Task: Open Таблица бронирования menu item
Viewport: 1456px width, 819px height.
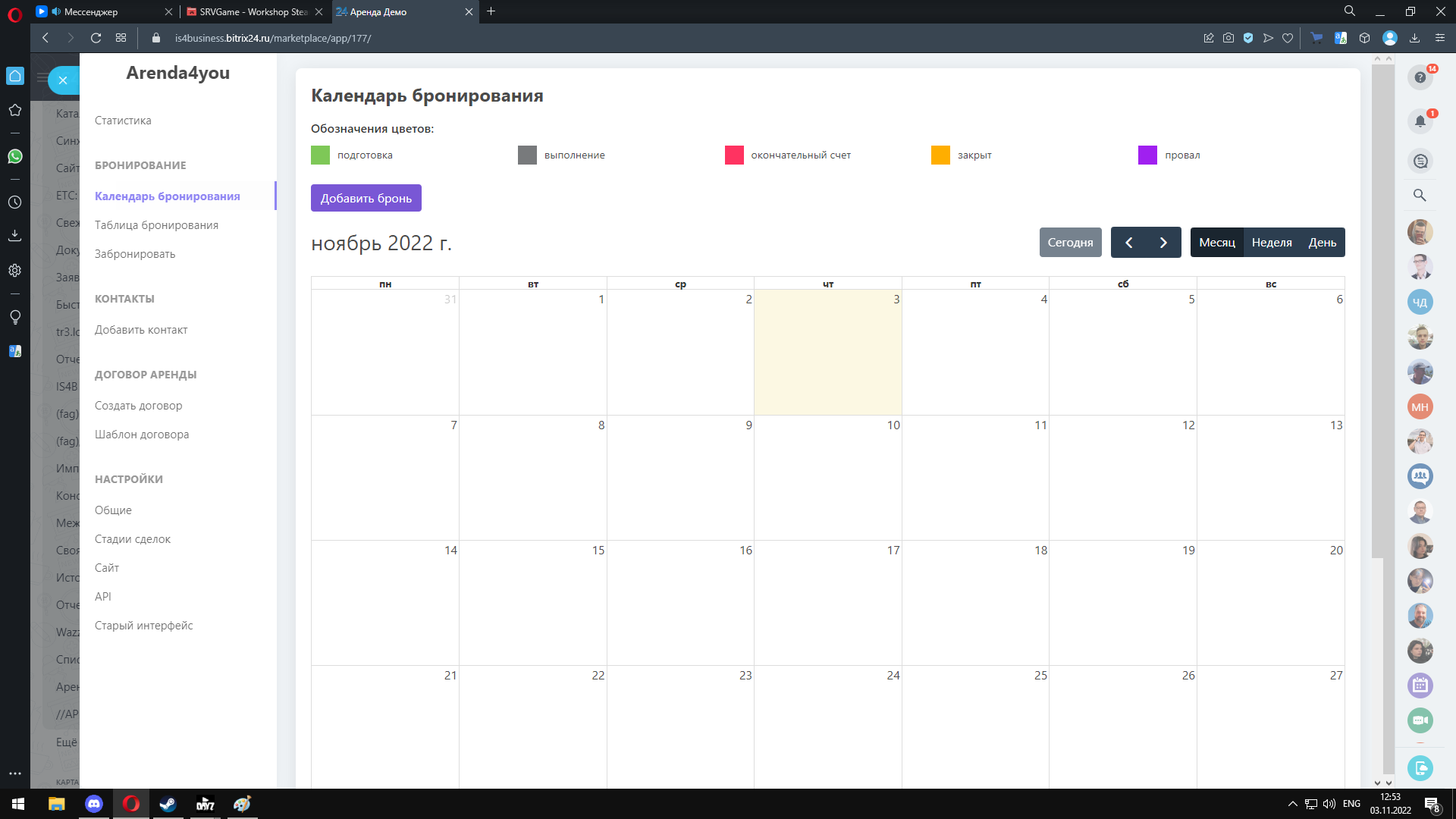Action: pos(156,225)
